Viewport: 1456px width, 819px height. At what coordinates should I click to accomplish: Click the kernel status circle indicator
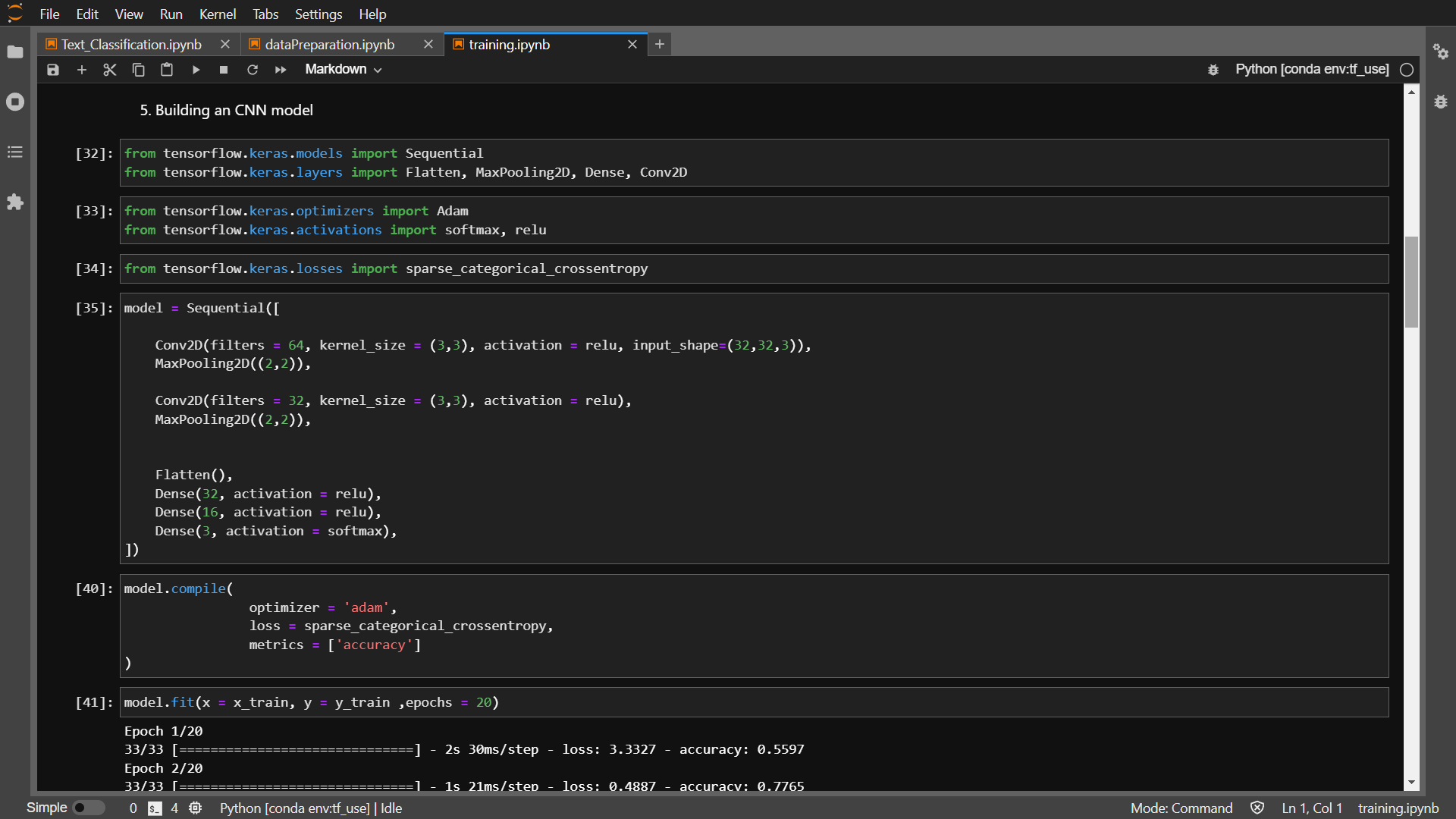(x=1407, y=70)
